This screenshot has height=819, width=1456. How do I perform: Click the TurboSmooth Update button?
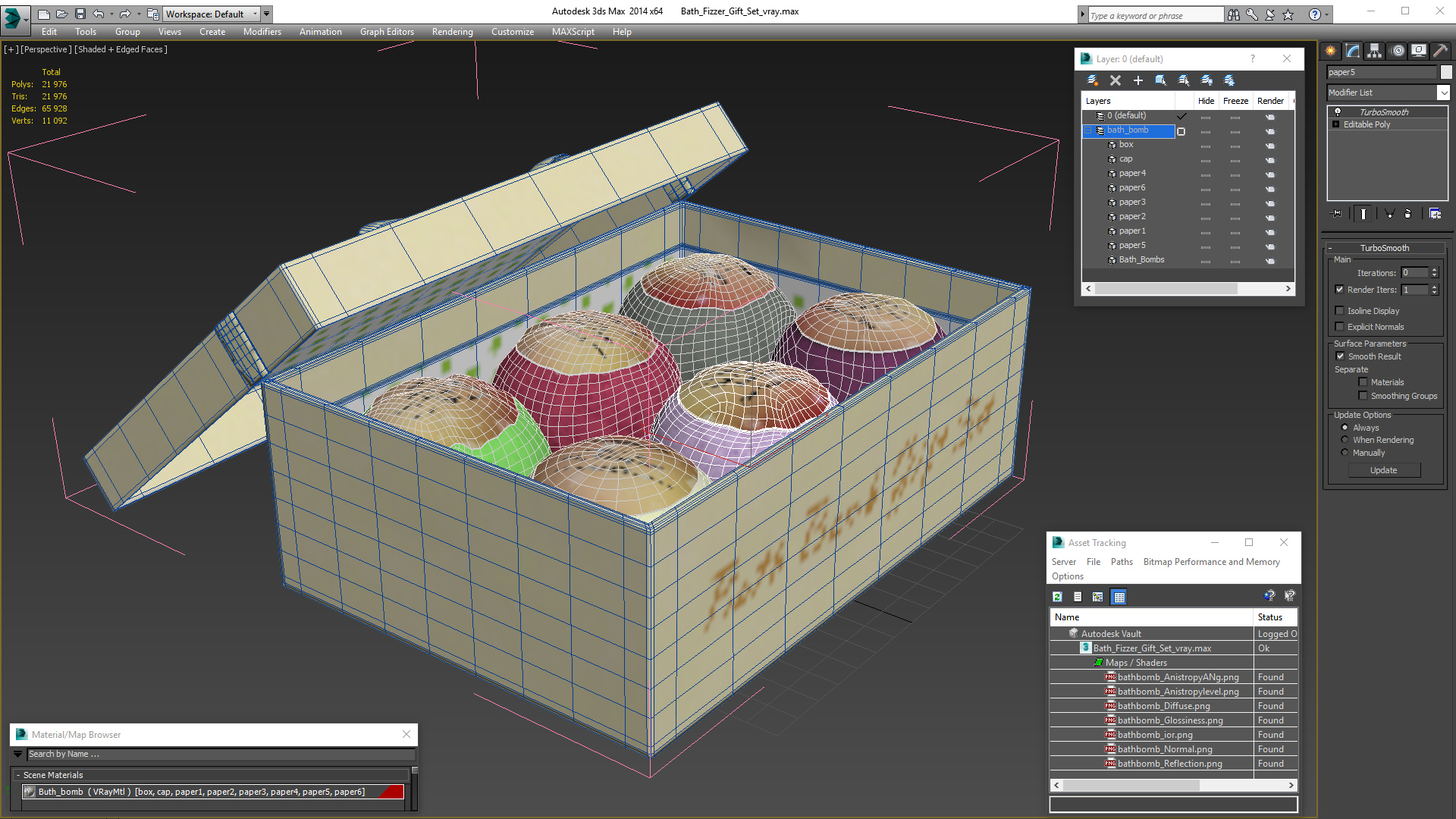pos(1383,470)
